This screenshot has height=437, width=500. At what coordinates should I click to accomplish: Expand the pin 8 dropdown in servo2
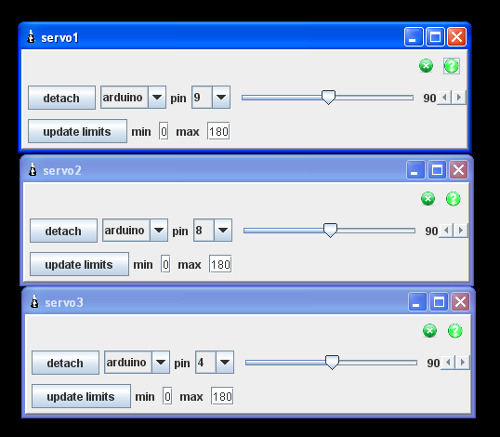point(223,230)
